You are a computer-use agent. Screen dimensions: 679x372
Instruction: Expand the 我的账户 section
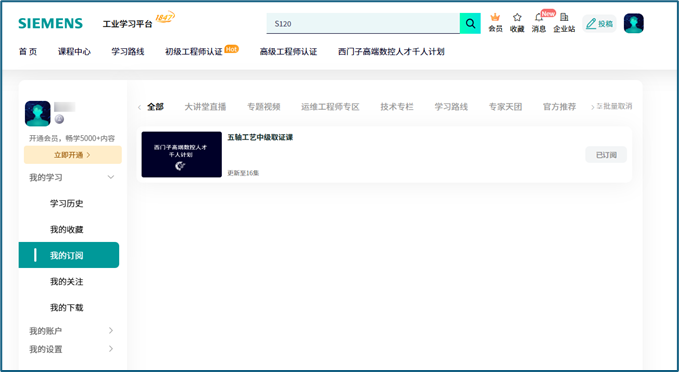[x=72, y=331]
